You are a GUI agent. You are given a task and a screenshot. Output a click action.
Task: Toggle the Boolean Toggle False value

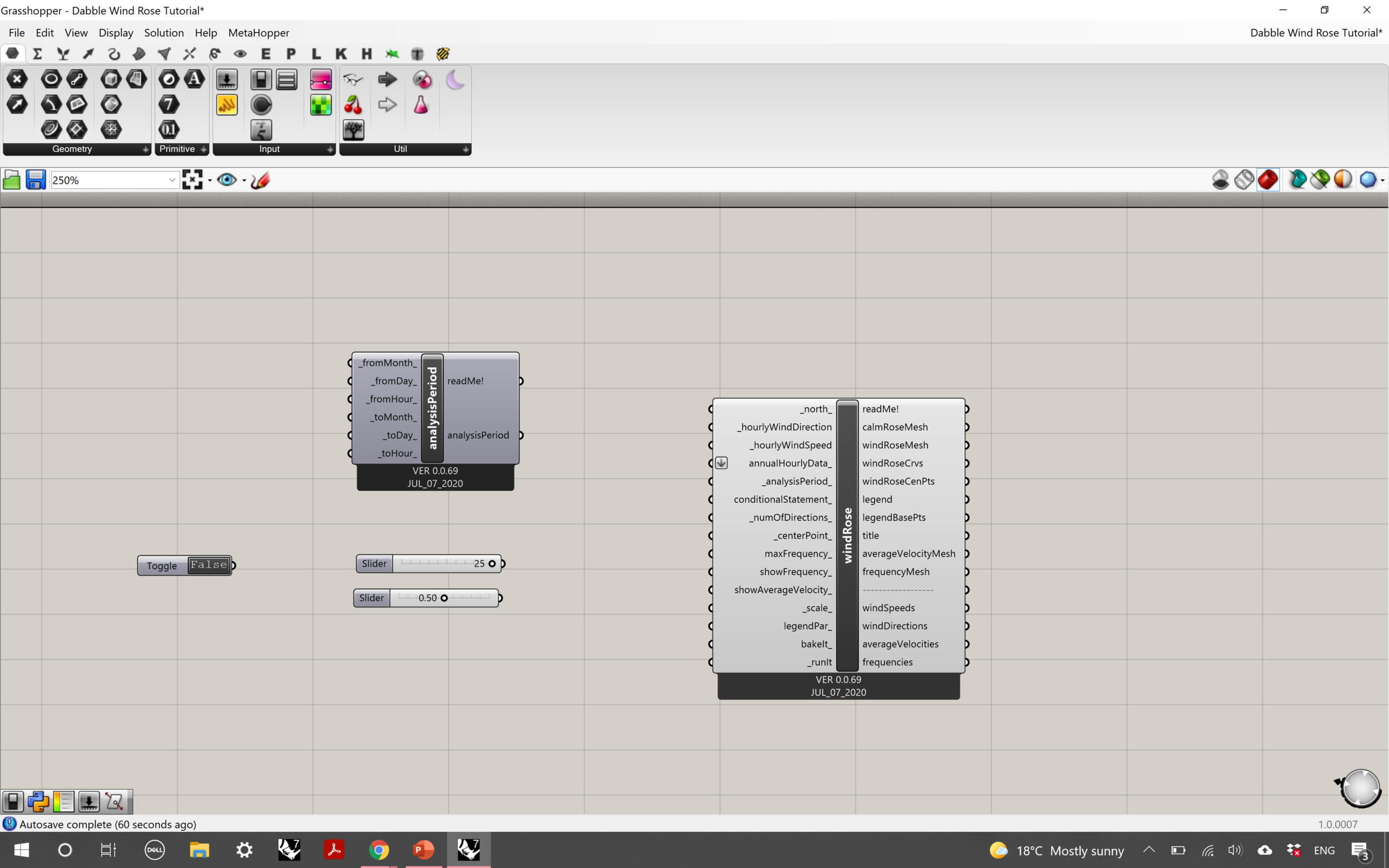209,565
